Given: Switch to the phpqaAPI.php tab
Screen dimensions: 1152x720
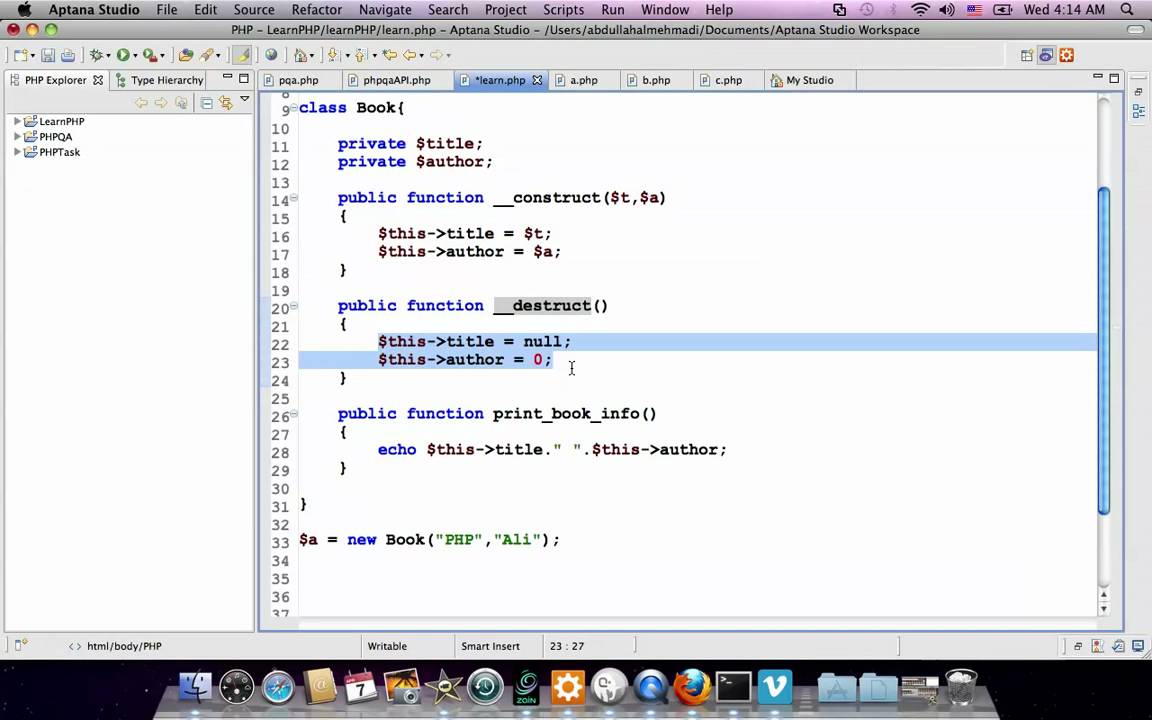Looking at the screenshot, I should coord(397,80).
